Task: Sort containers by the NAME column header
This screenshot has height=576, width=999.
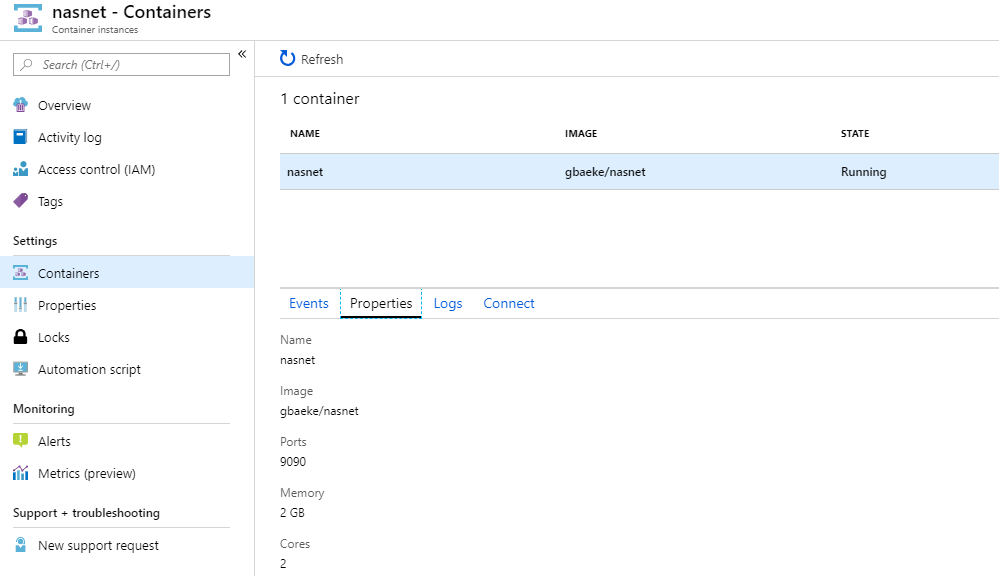Action: point(305,133)
